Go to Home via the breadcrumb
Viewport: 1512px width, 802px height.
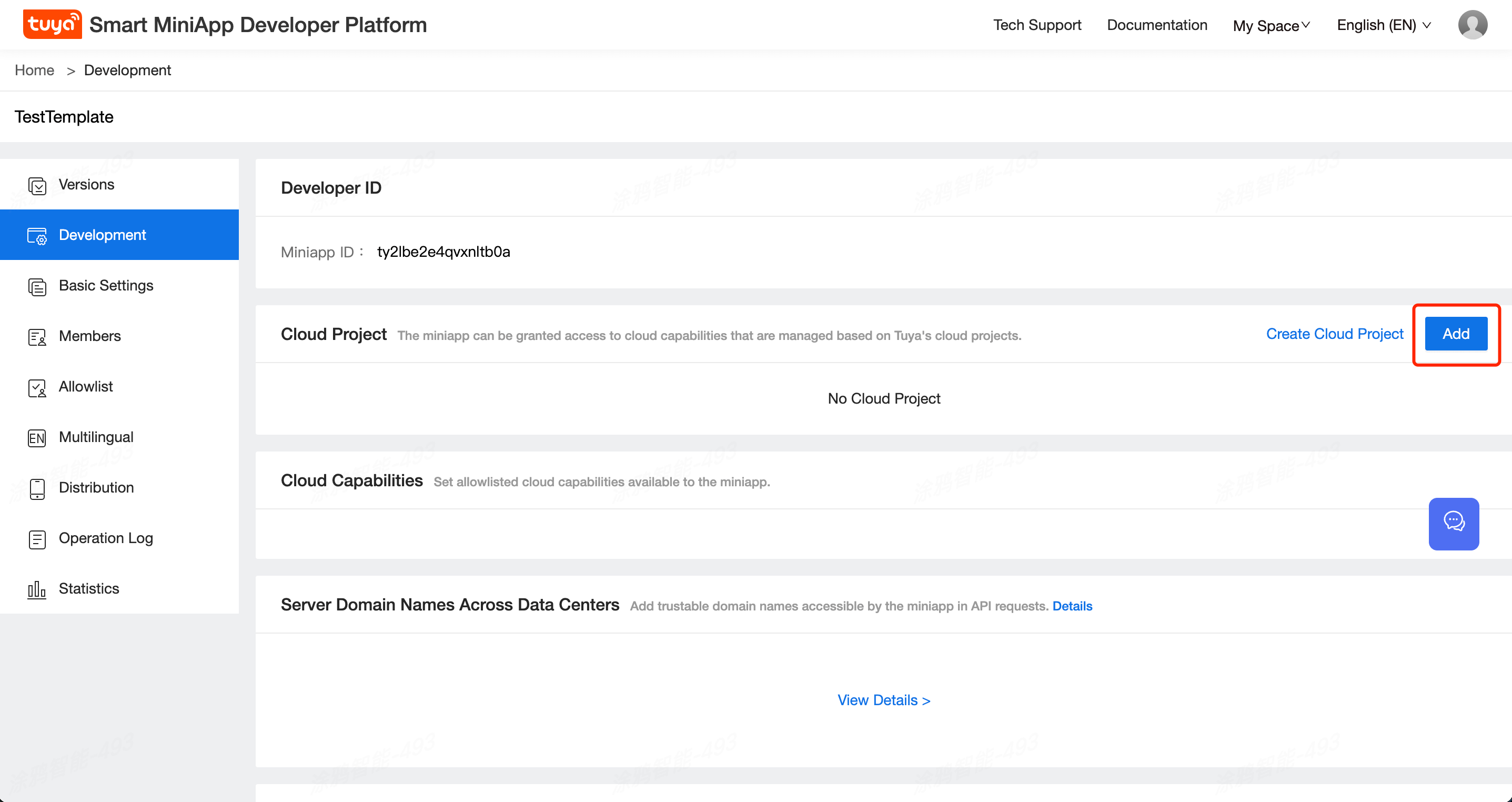tap(34, 70)
